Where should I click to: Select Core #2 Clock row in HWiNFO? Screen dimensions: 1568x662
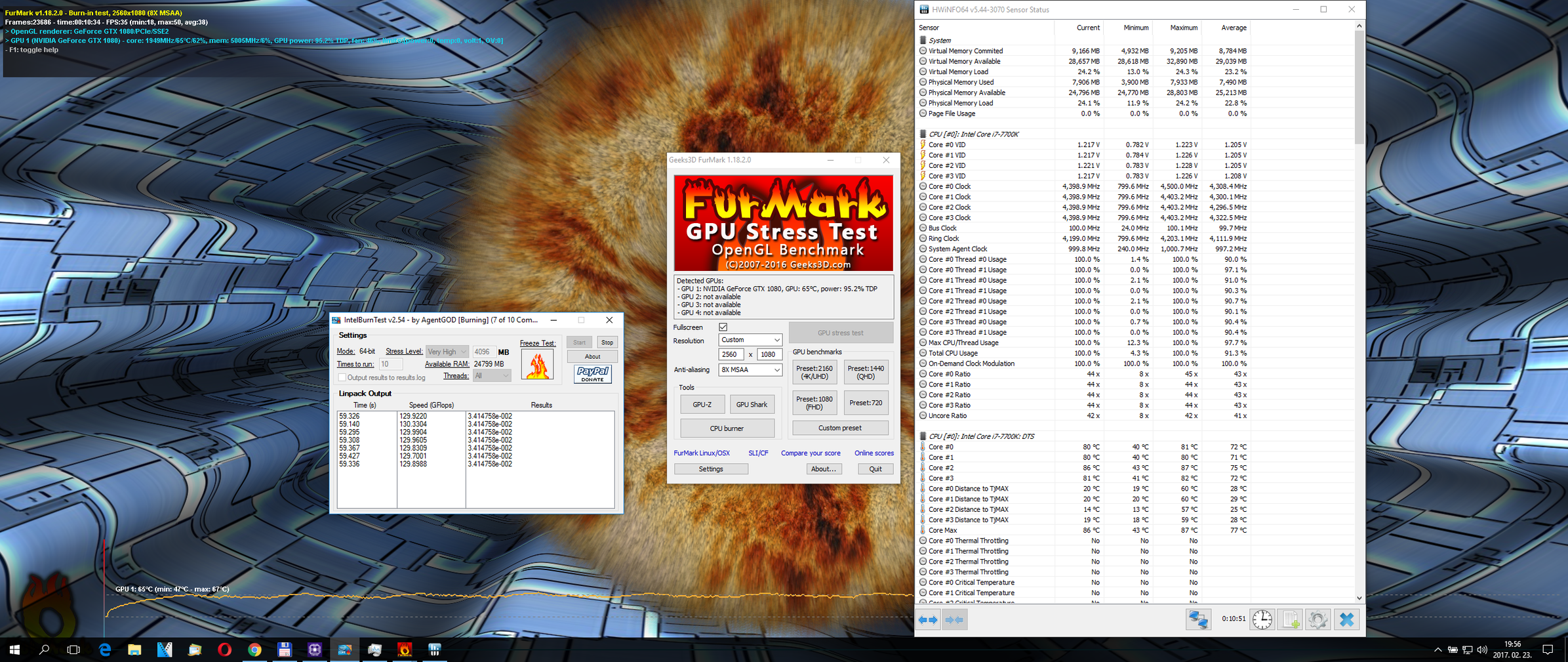pos(1083,207)
